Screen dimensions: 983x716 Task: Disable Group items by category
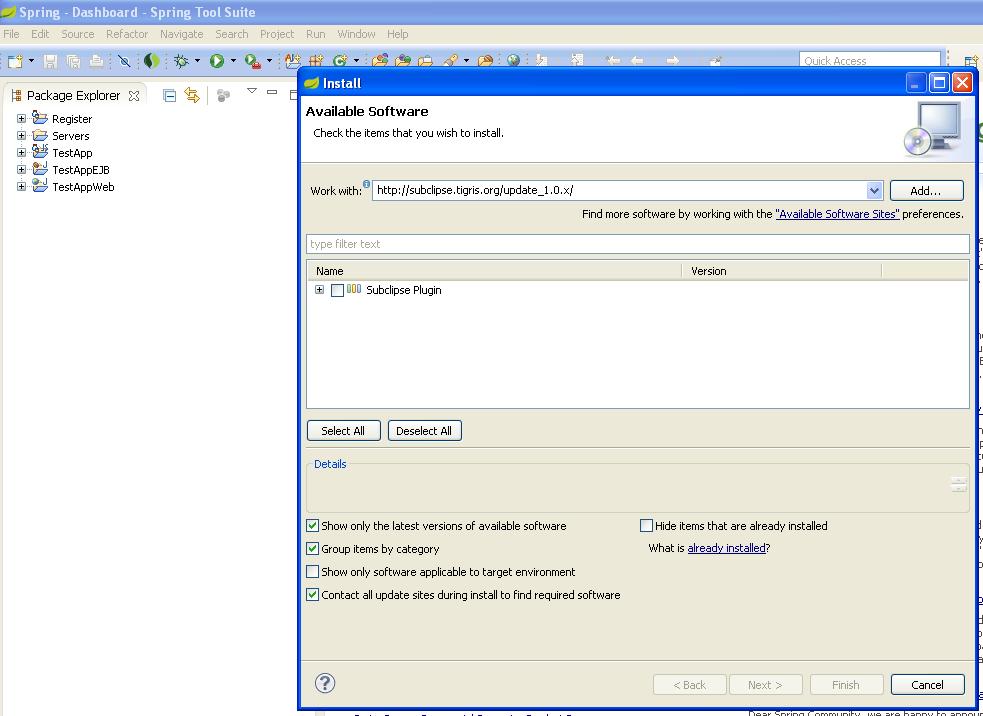click(x=313, y=548)
